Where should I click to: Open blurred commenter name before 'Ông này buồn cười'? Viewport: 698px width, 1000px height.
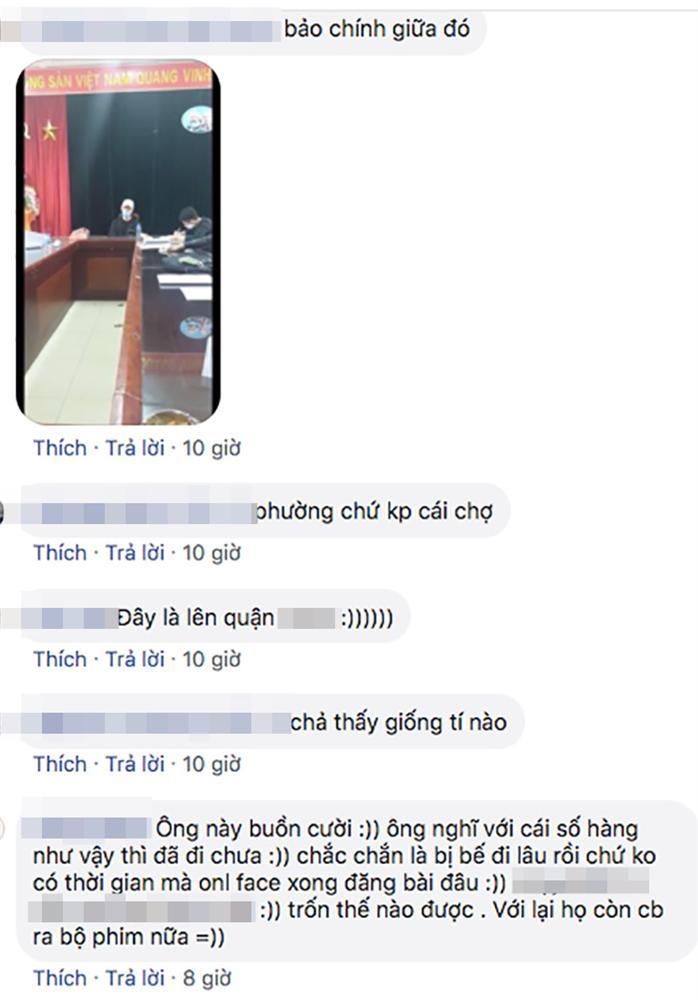[x=87, y=828]
